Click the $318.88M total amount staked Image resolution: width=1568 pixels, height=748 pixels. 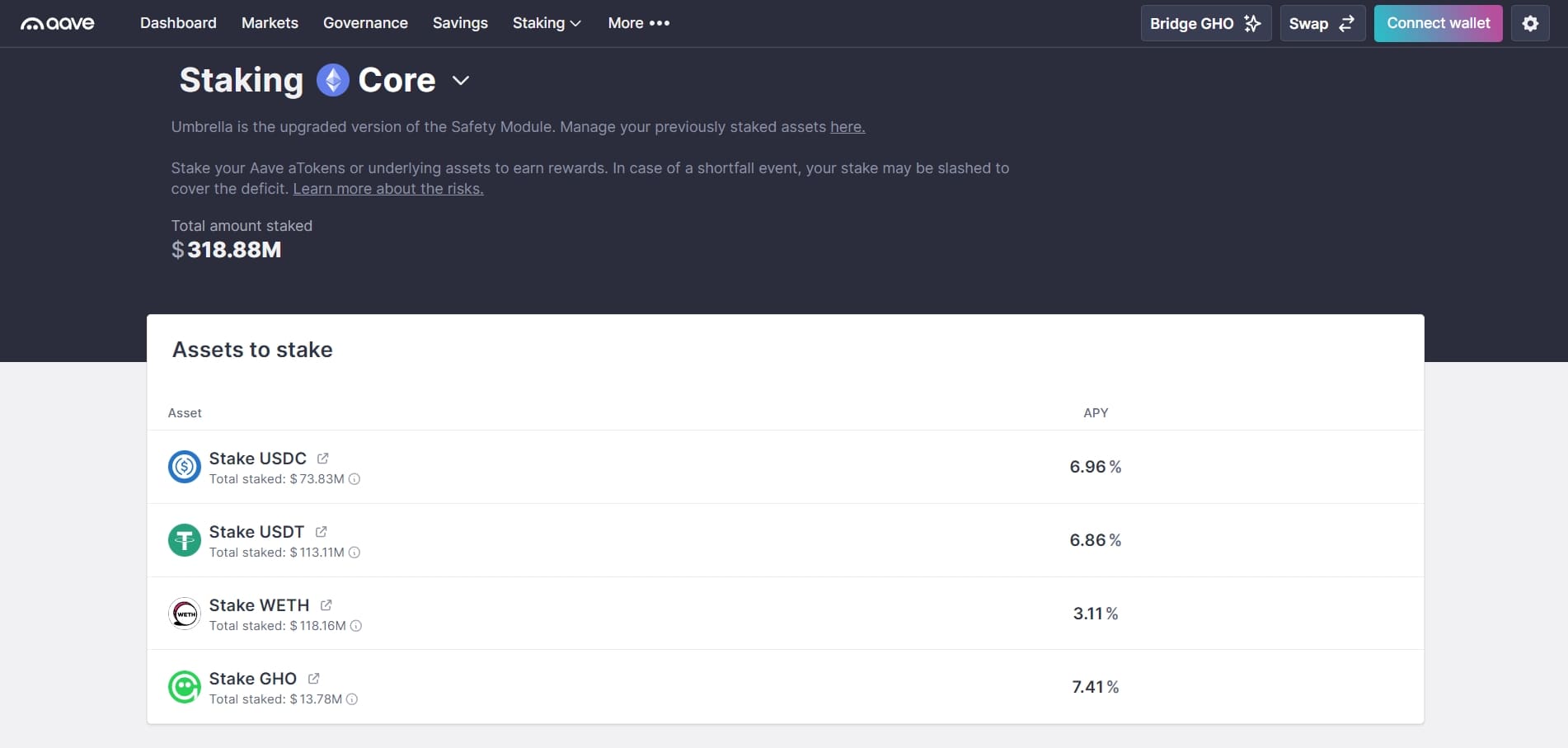click(226, 250)
